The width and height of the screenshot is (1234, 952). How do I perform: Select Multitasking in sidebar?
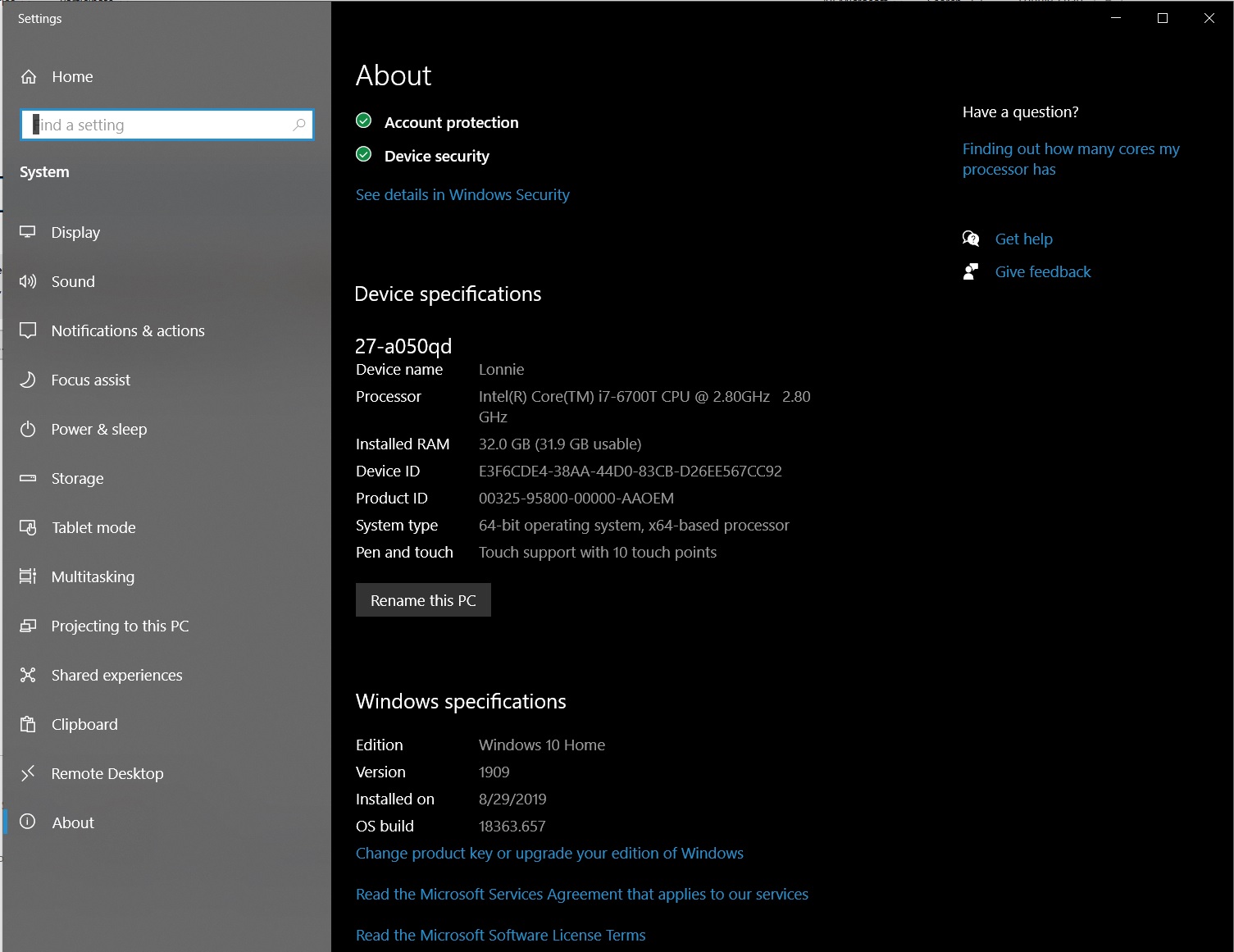[x=93, y=576]
